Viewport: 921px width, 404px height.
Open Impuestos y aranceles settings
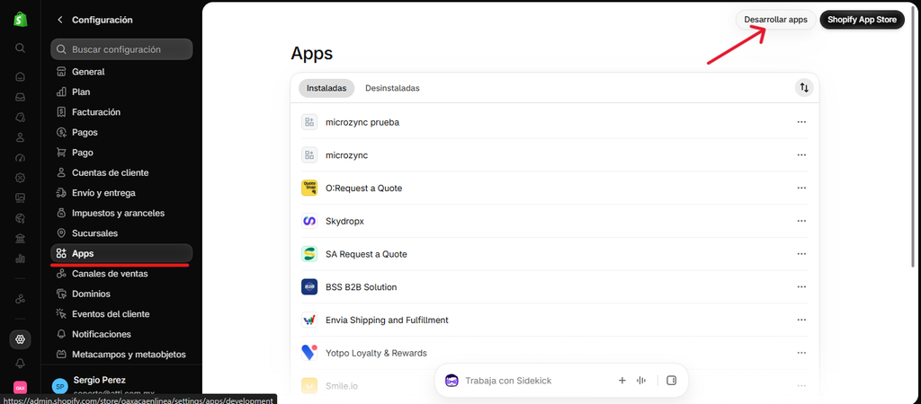tap(122, 213)
